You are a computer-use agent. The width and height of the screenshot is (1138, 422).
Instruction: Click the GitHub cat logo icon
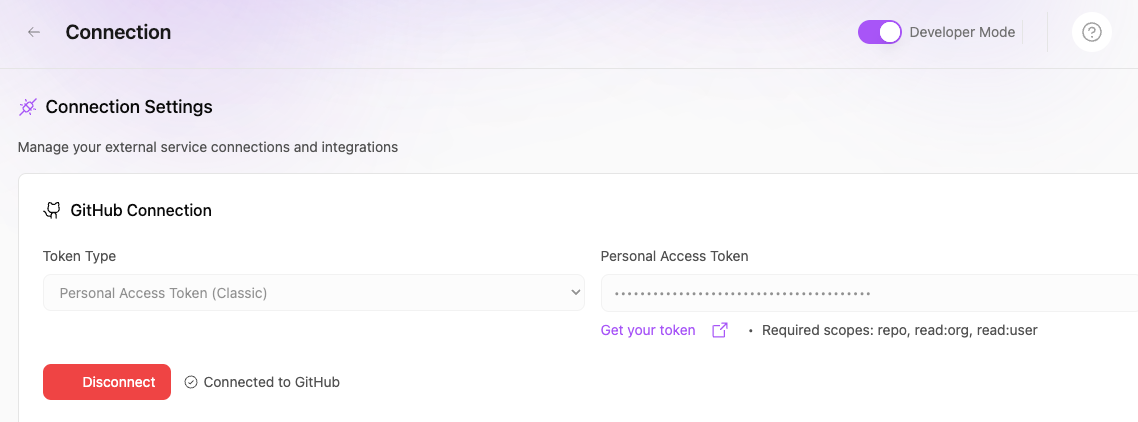52,210
